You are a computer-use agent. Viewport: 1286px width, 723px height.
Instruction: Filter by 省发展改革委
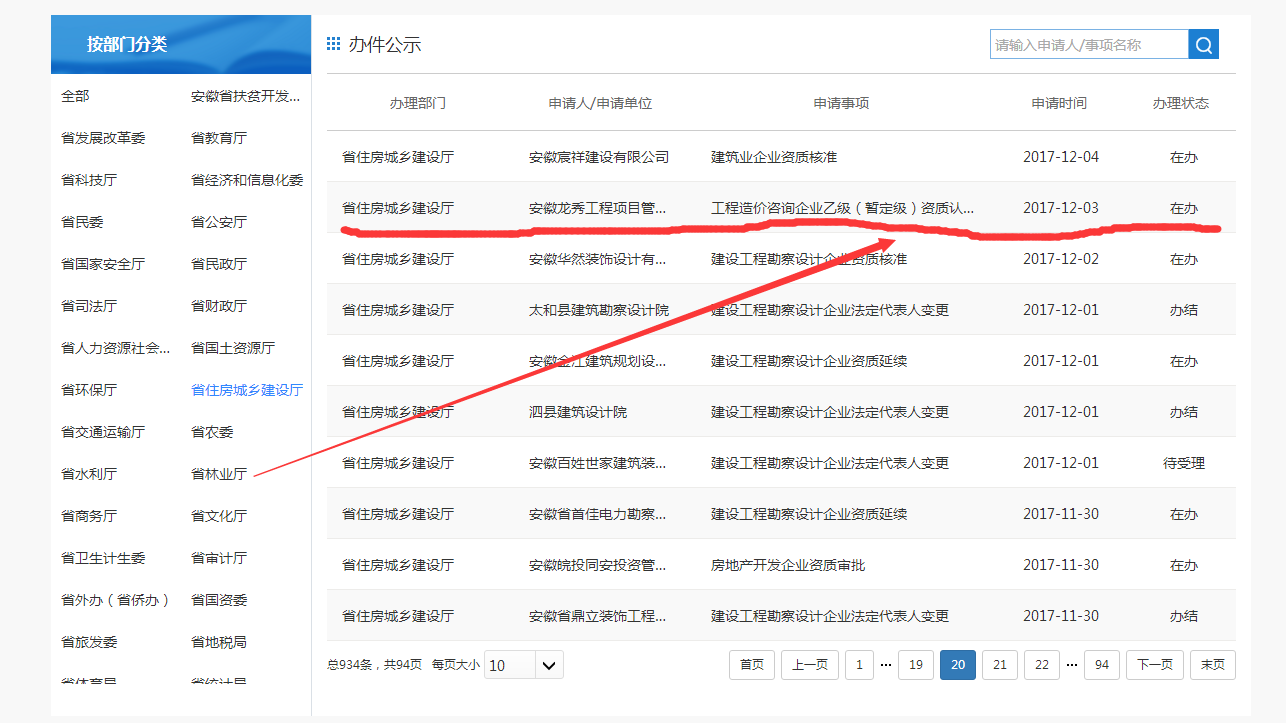click(103, 138)
